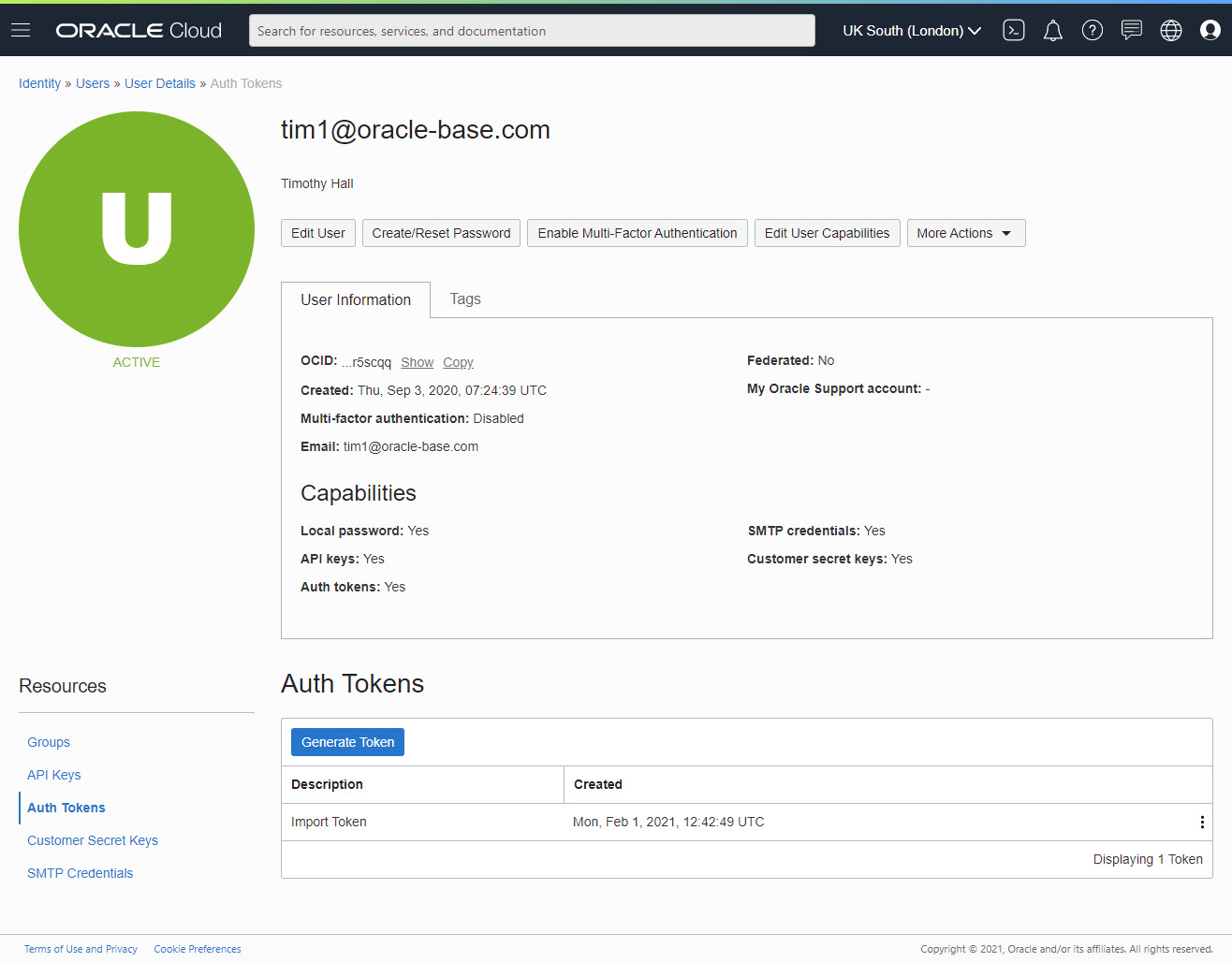Click the Resources heading

[x=63, y=686]
